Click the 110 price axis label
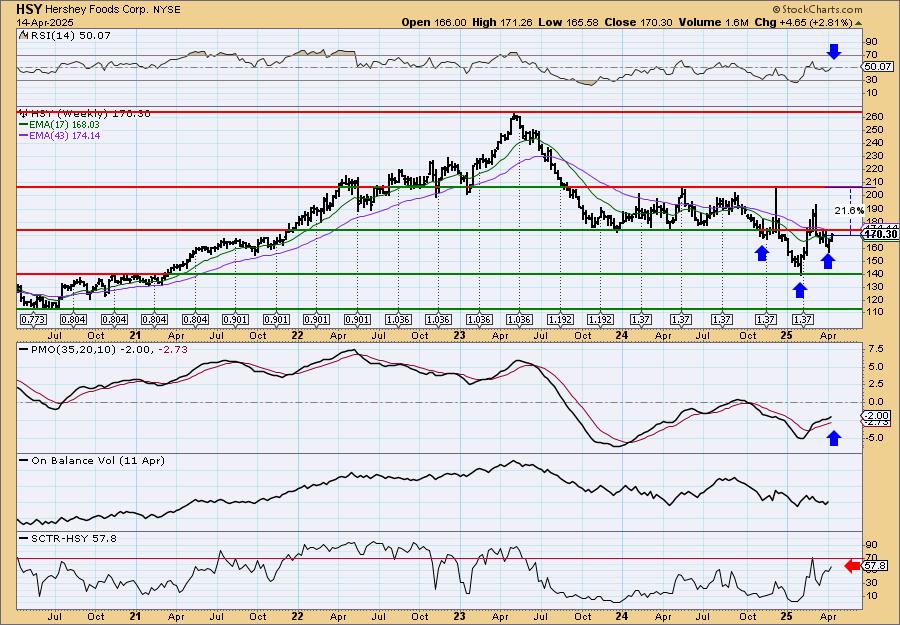 coord(873,312)
